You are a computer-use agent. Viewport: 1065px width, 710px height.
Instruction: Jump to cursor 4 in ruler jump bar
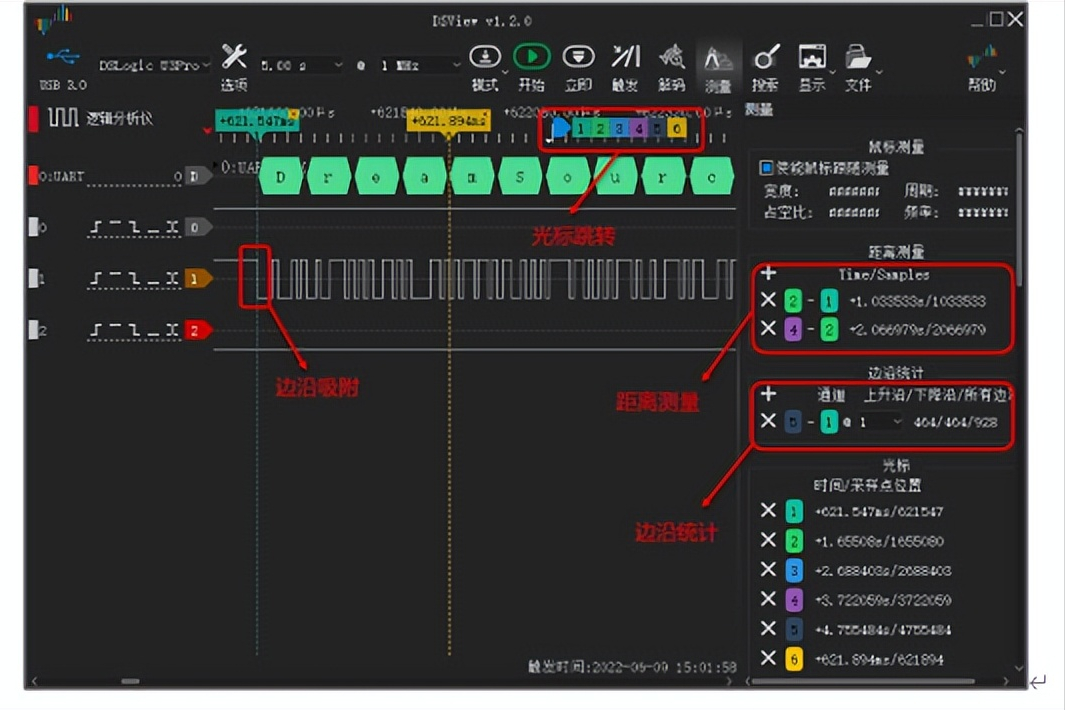coord(638,128)
